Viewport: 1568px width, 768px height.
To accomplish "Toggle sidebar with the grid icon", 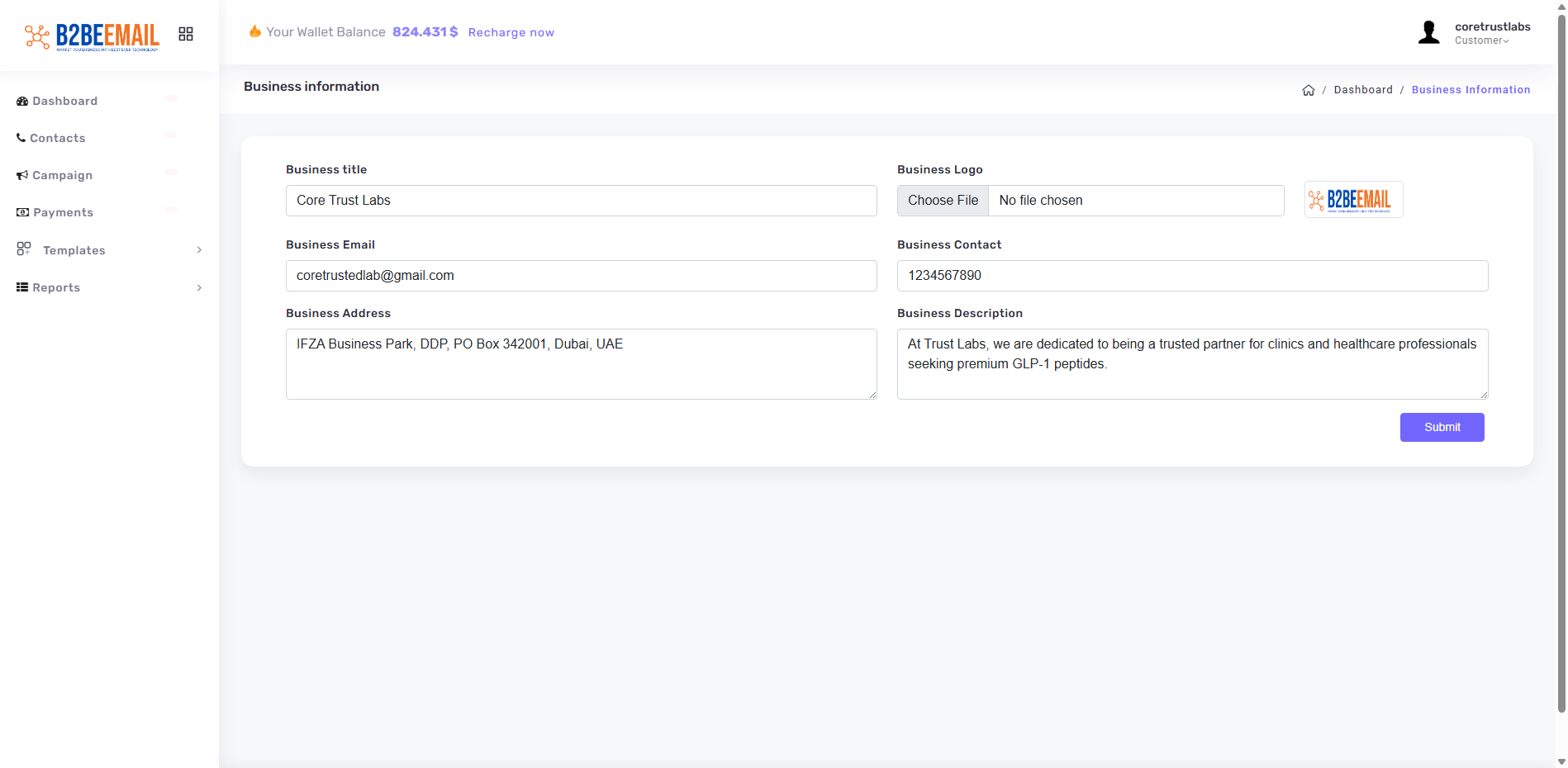I will 186,34.
